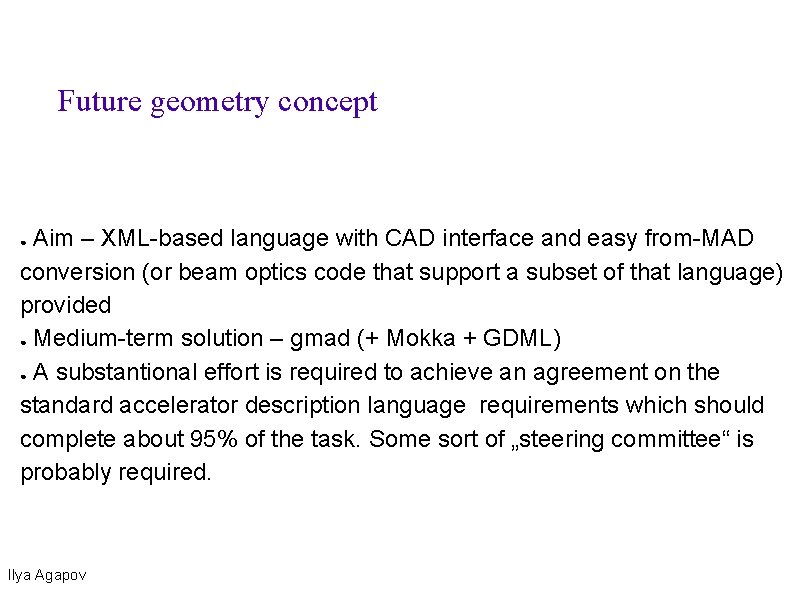Image resolution: width=794 pixels, height=595 pixels.
Task: Click the text GDML)
Action: click(x=522, y=339)
